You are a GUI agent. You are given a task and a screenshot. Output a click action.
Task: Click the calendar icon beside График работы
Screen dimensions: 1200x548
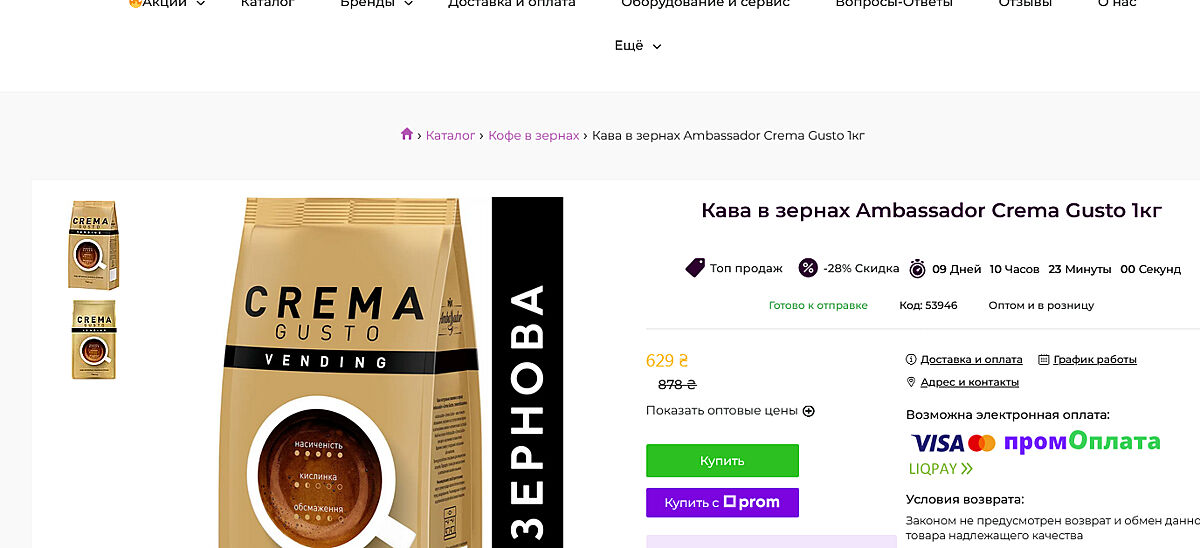(1044, 359)
